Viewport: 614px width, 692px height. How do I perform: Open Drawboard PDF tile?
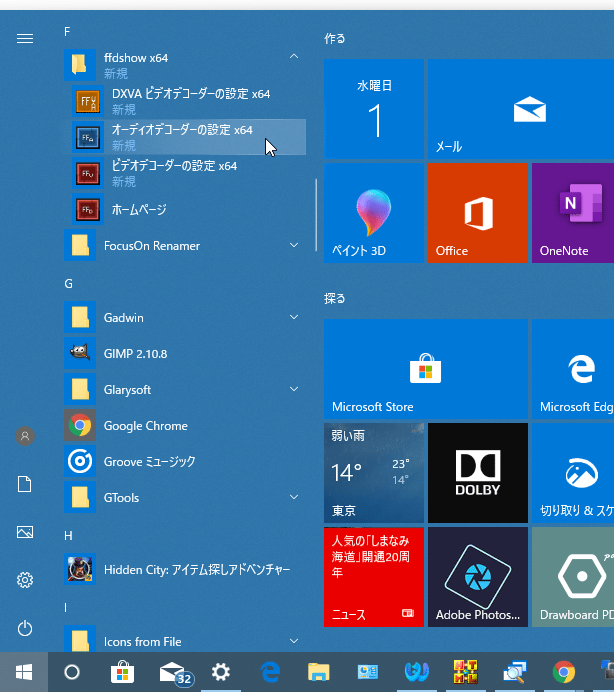click(573, 577)
